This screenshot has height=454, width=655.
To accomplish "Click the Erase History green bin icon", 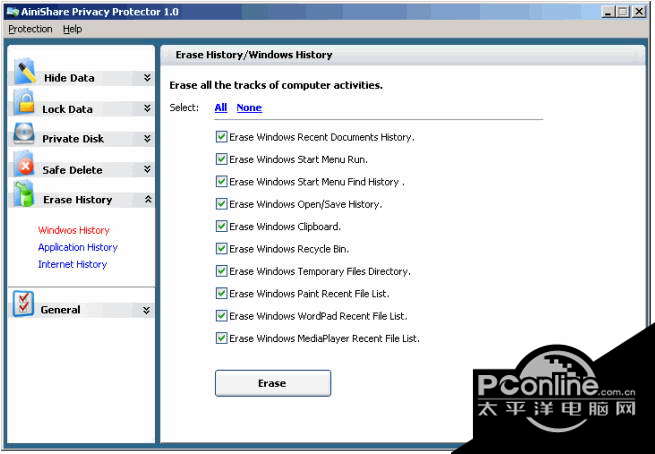I will 24,194.
